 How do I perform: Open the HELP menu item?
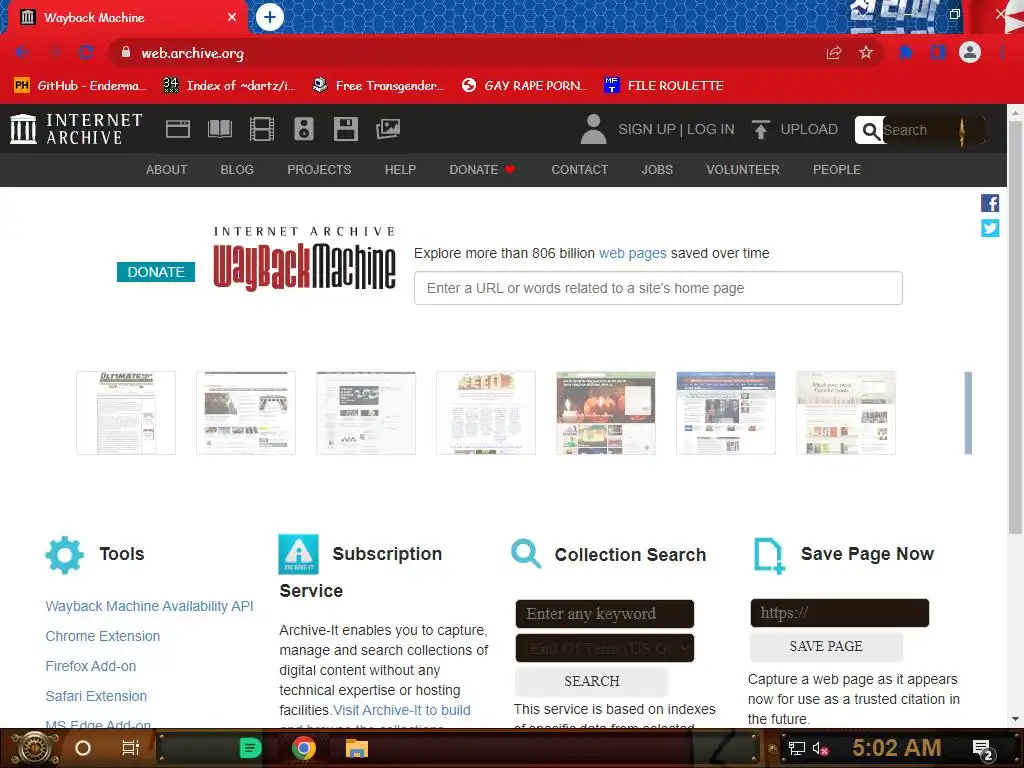point(400,170)
